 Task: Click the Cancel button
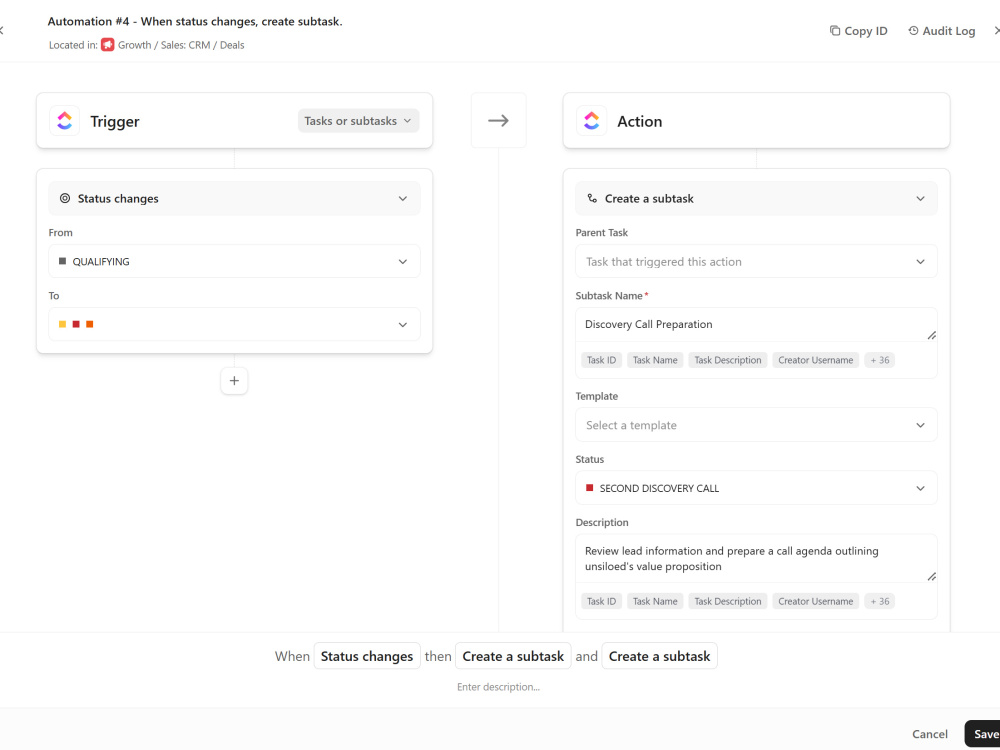pyautogui.click(x=930, y=734)
